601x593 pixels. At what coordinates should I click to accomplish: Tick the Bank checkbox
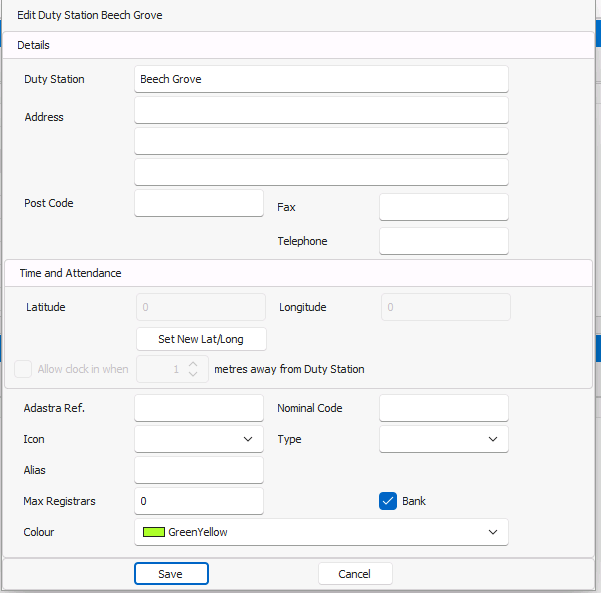(389, 501)
